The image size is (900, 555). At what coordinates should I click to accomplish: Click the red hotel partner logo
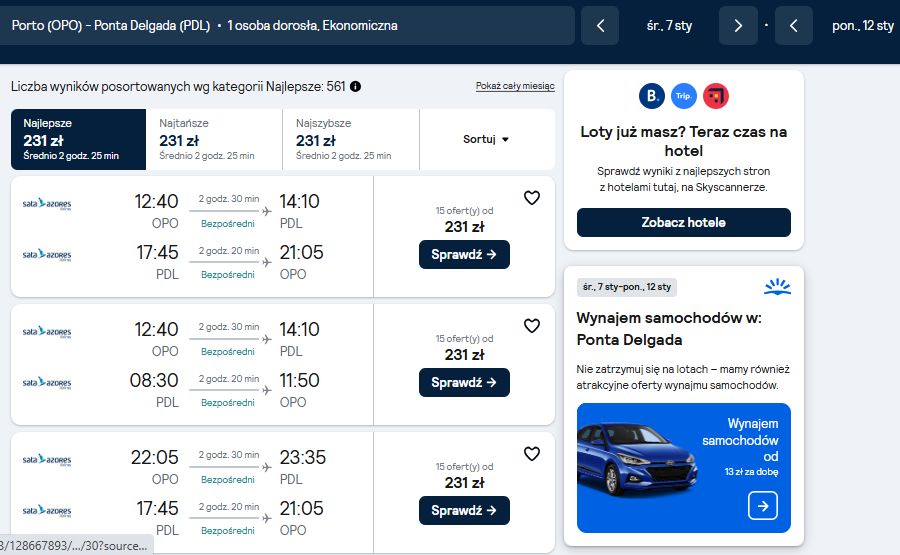pyautogui.click(x=716, y=96)
